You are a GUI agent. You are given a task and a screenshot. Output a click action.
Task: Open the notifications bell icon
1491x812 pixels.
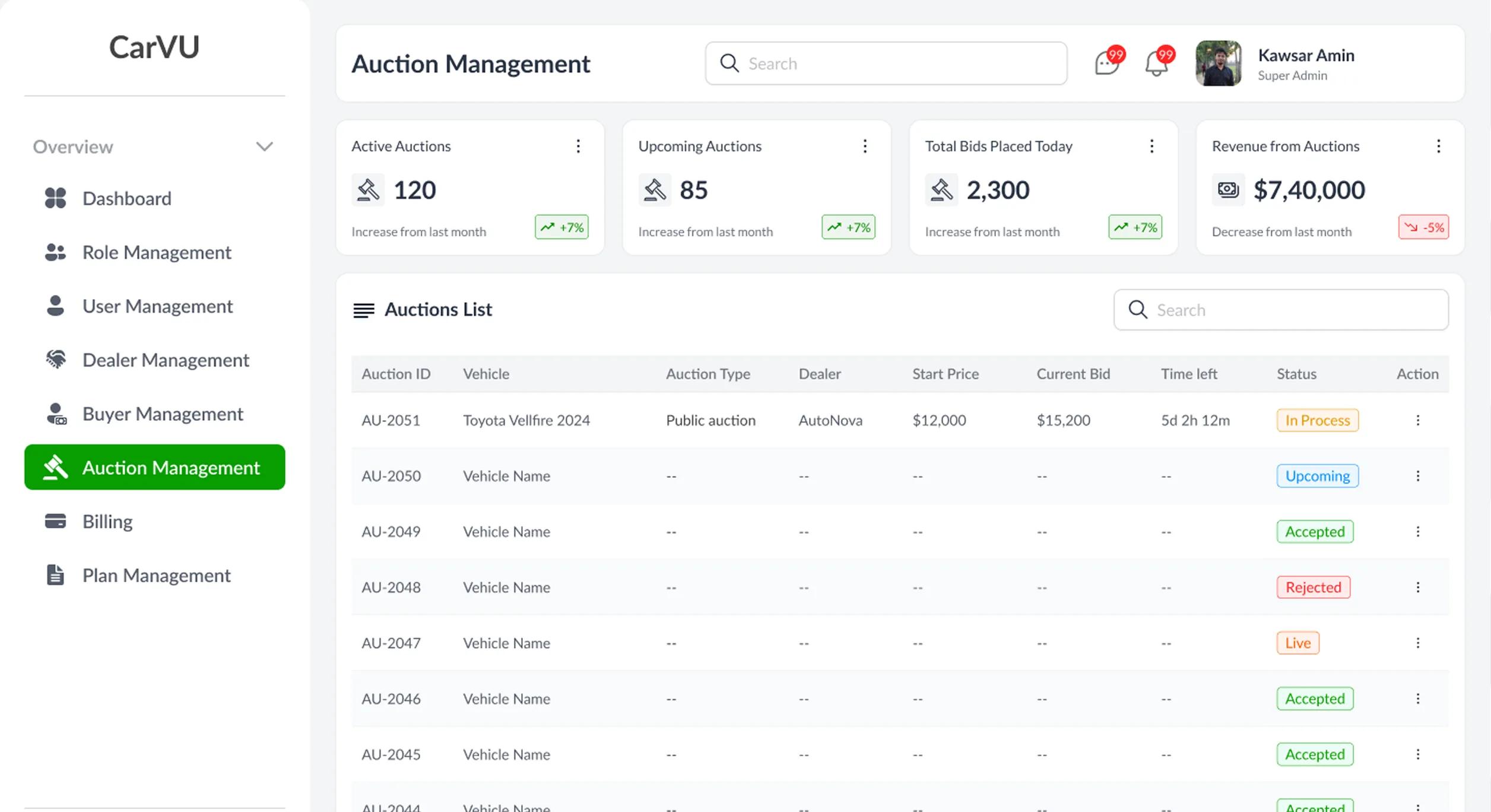click(x=1157, y=62)
